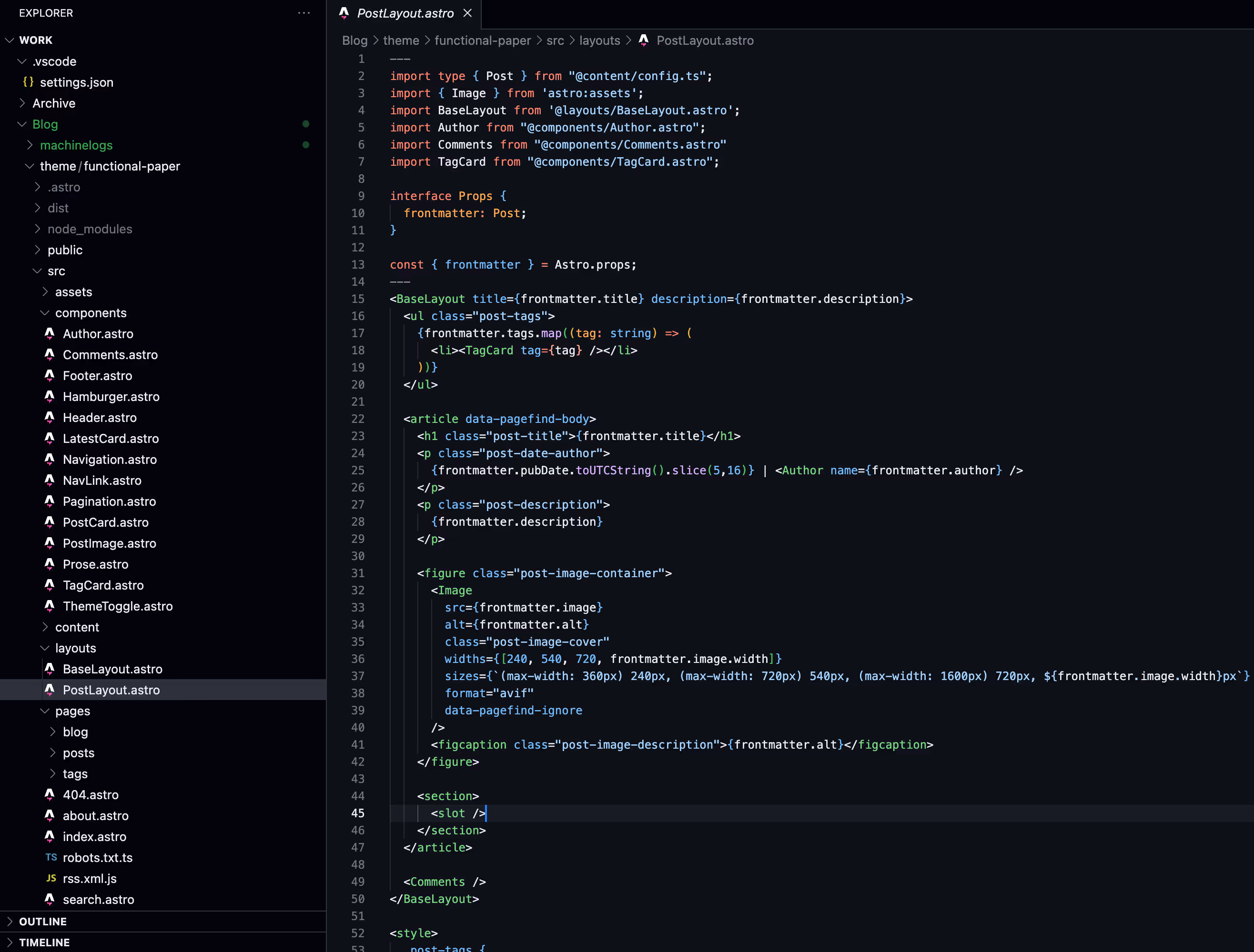Click the Blog breadcrumb link
The width and height of the screenshot is (1254, 952).
point(354,40)
